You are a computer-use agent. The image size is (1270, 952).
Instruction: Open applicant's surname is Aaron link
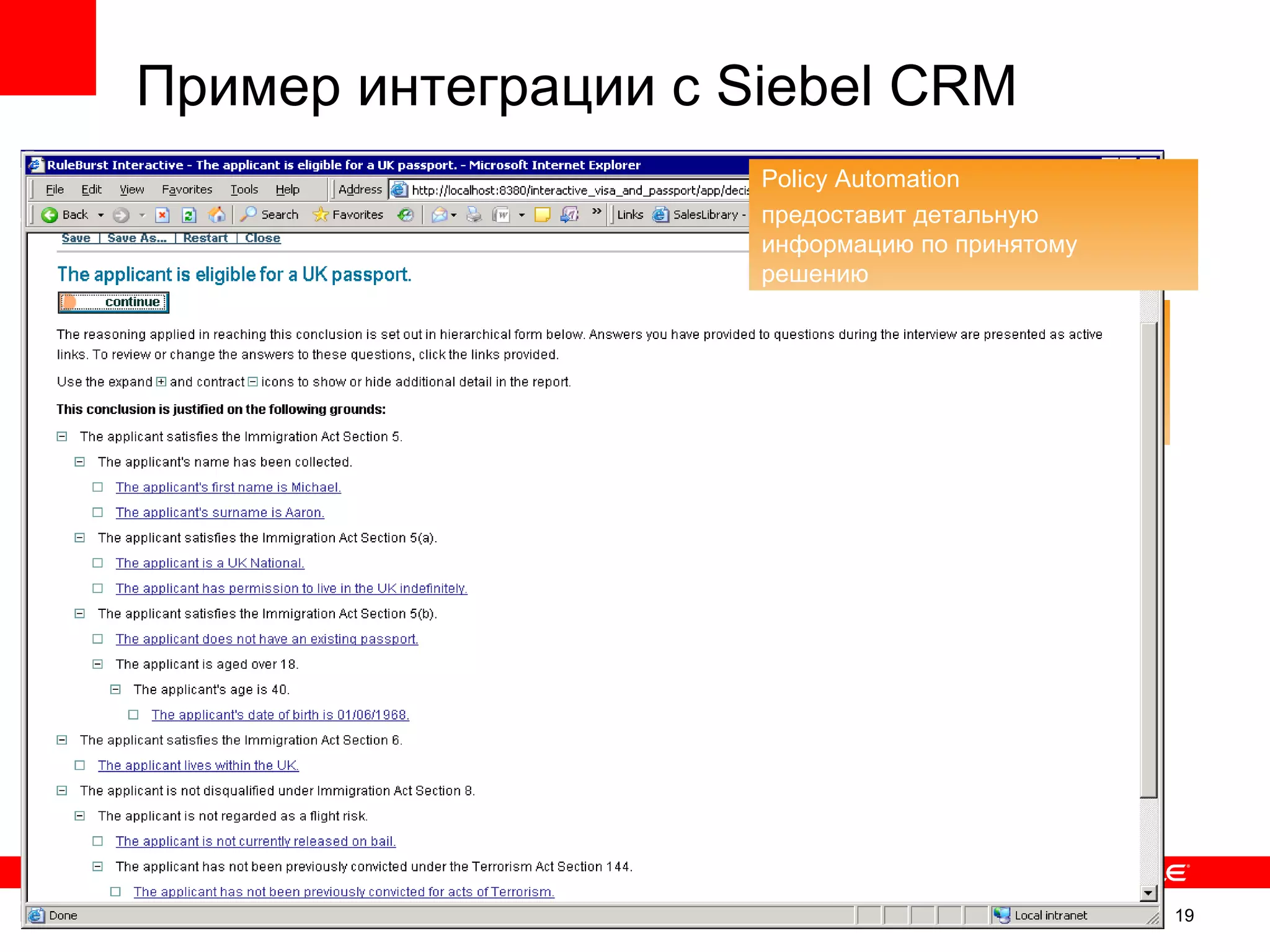click(x=220, y=513)
